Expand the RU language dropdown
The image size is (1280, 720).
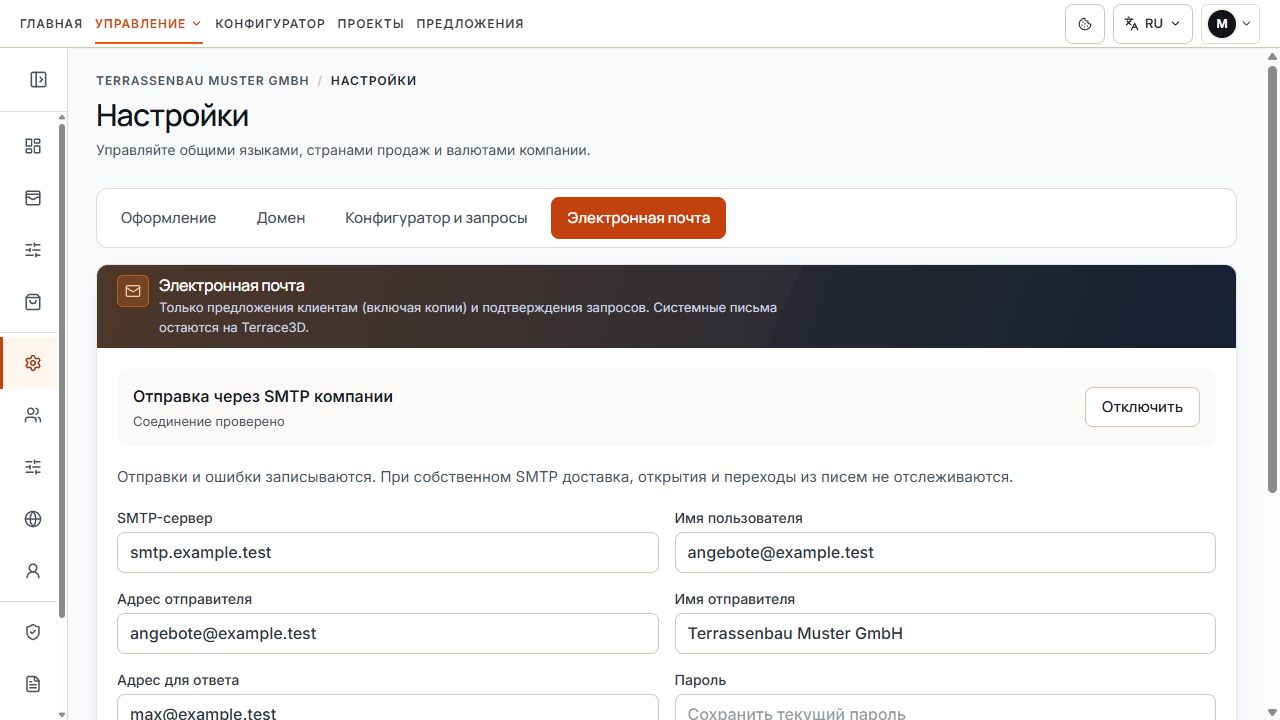click(1153, 24)
